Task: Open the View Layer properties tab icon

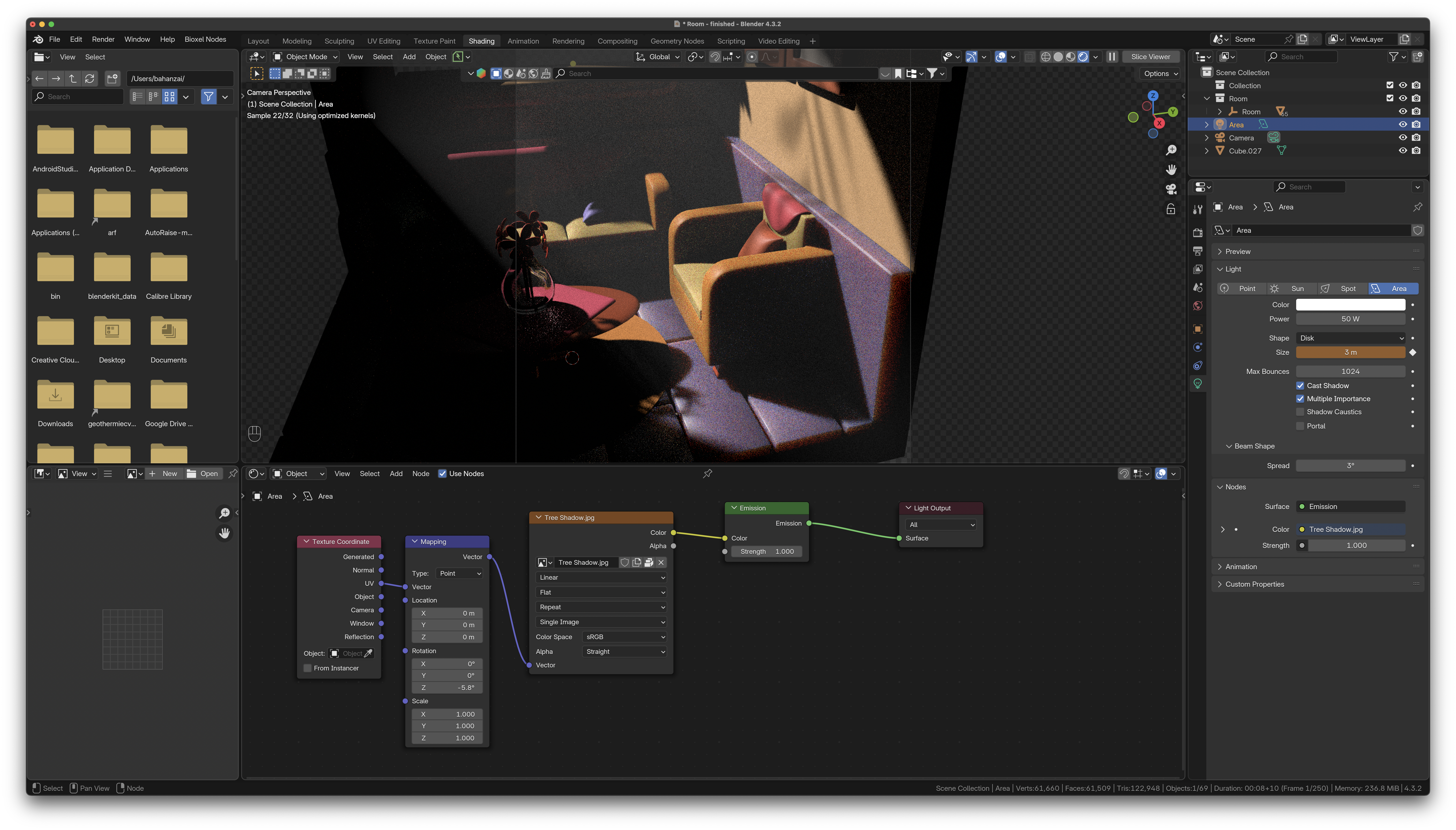Action: (1198, 269)
